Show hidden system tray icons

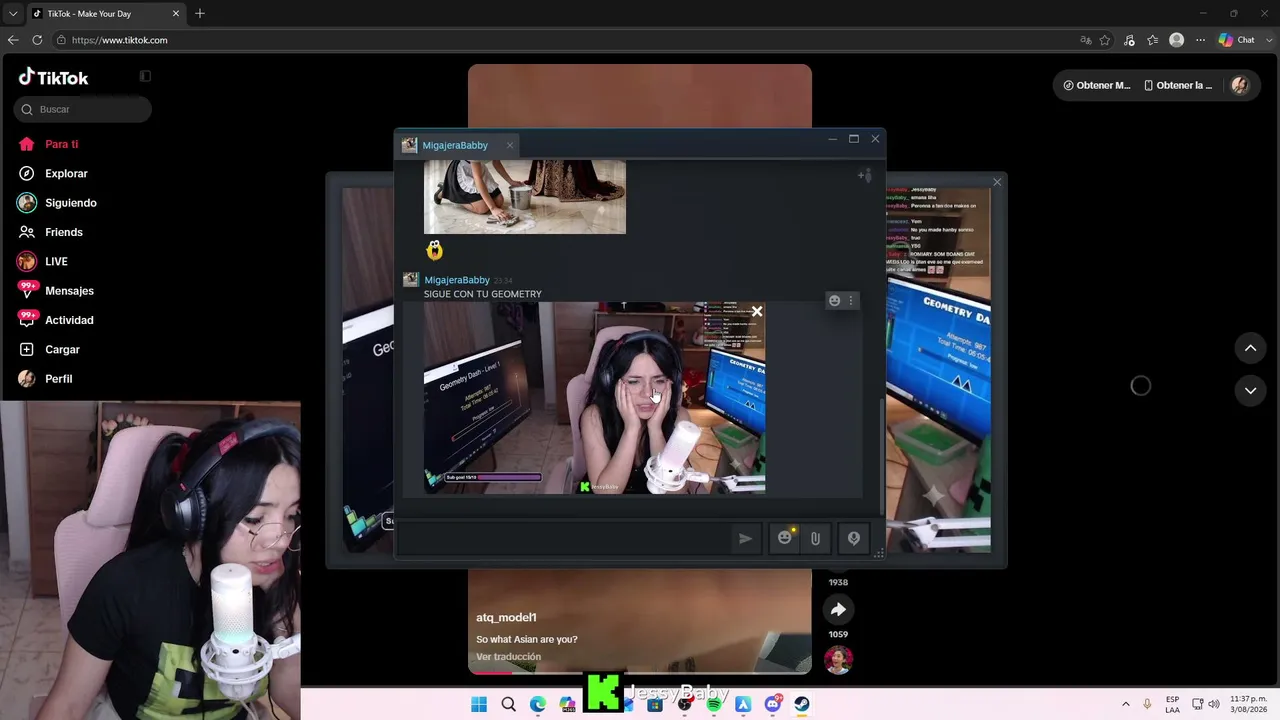(1126, 704)
